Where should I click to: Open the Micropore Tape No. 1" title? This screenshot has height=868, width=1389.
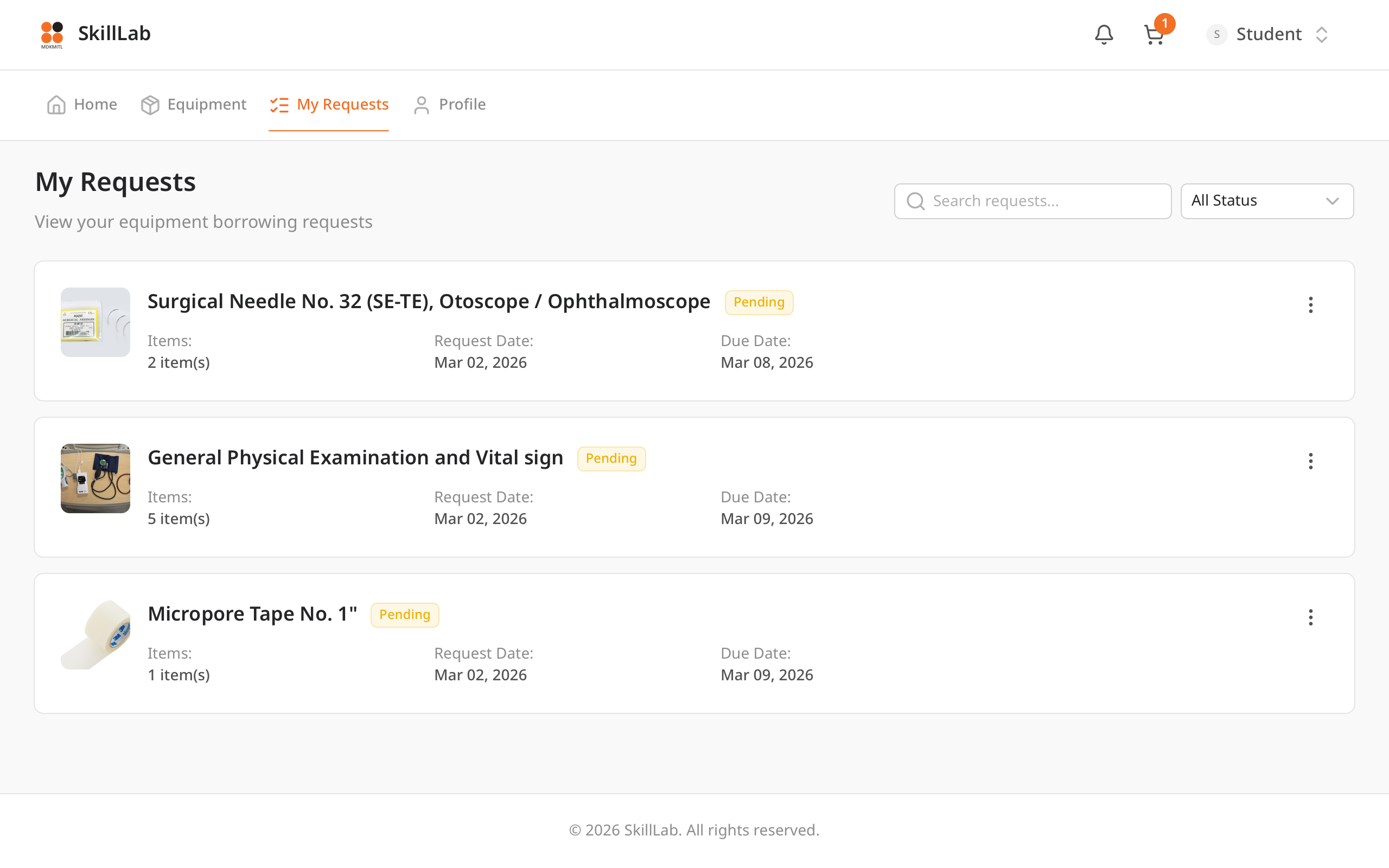252,614
